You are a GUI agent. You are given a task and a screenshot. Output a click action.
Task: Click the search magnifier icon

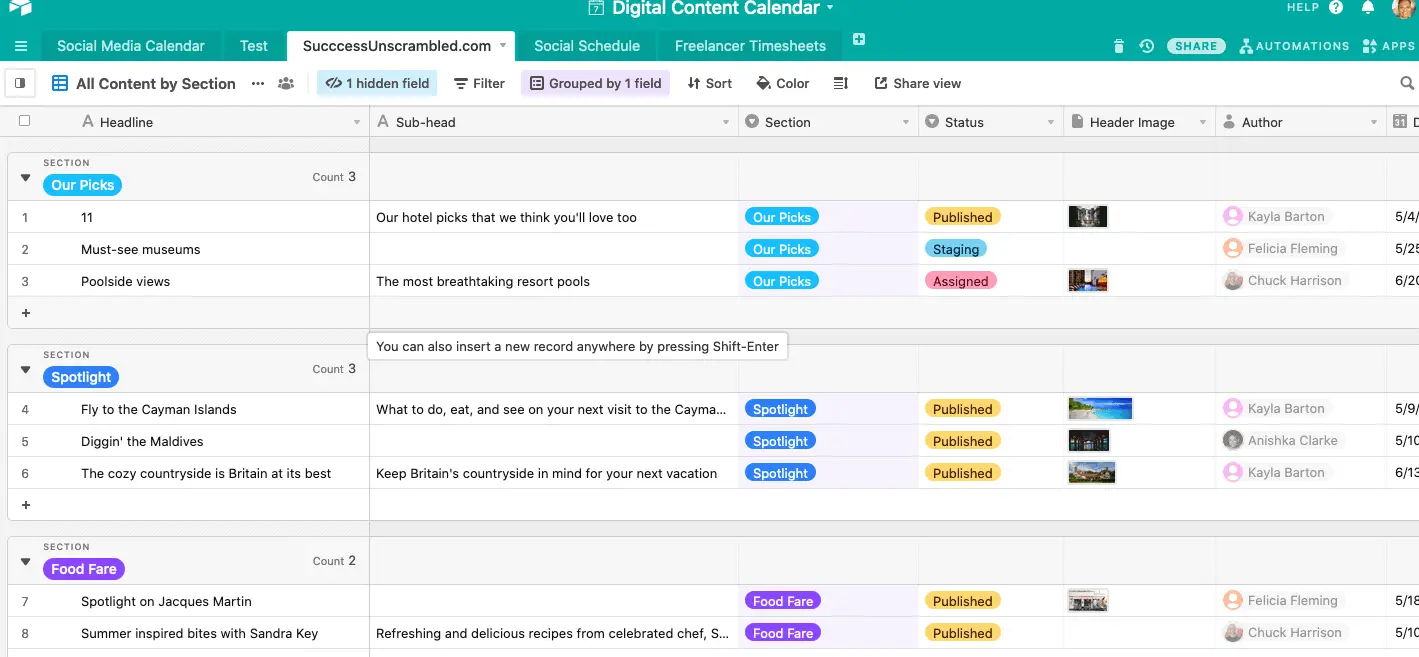coord(1407,84)
